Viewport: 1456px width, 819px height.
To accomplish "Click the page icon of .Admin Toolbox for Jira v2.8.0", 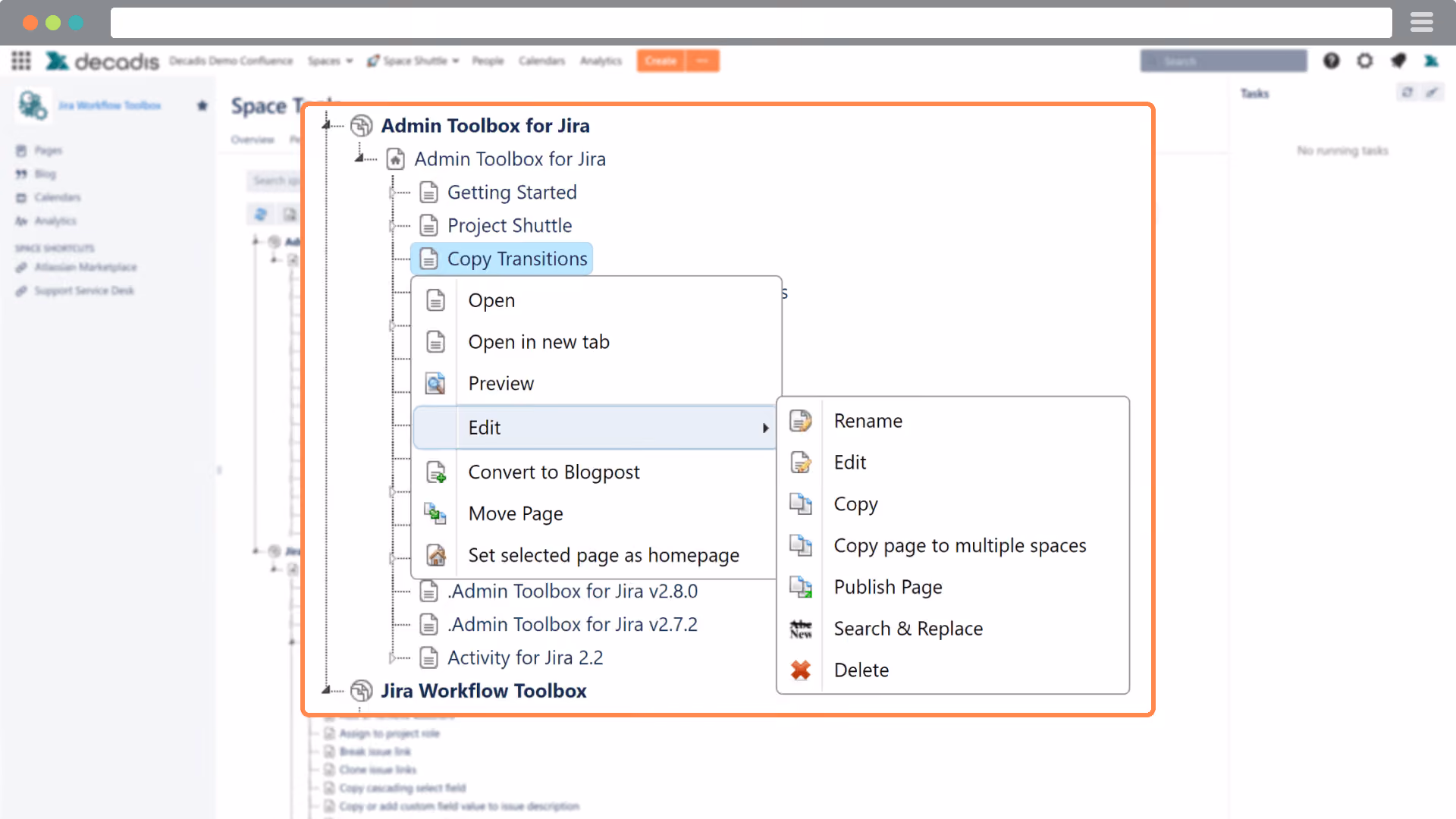I will pyautogui.click(x=428, y=591).
